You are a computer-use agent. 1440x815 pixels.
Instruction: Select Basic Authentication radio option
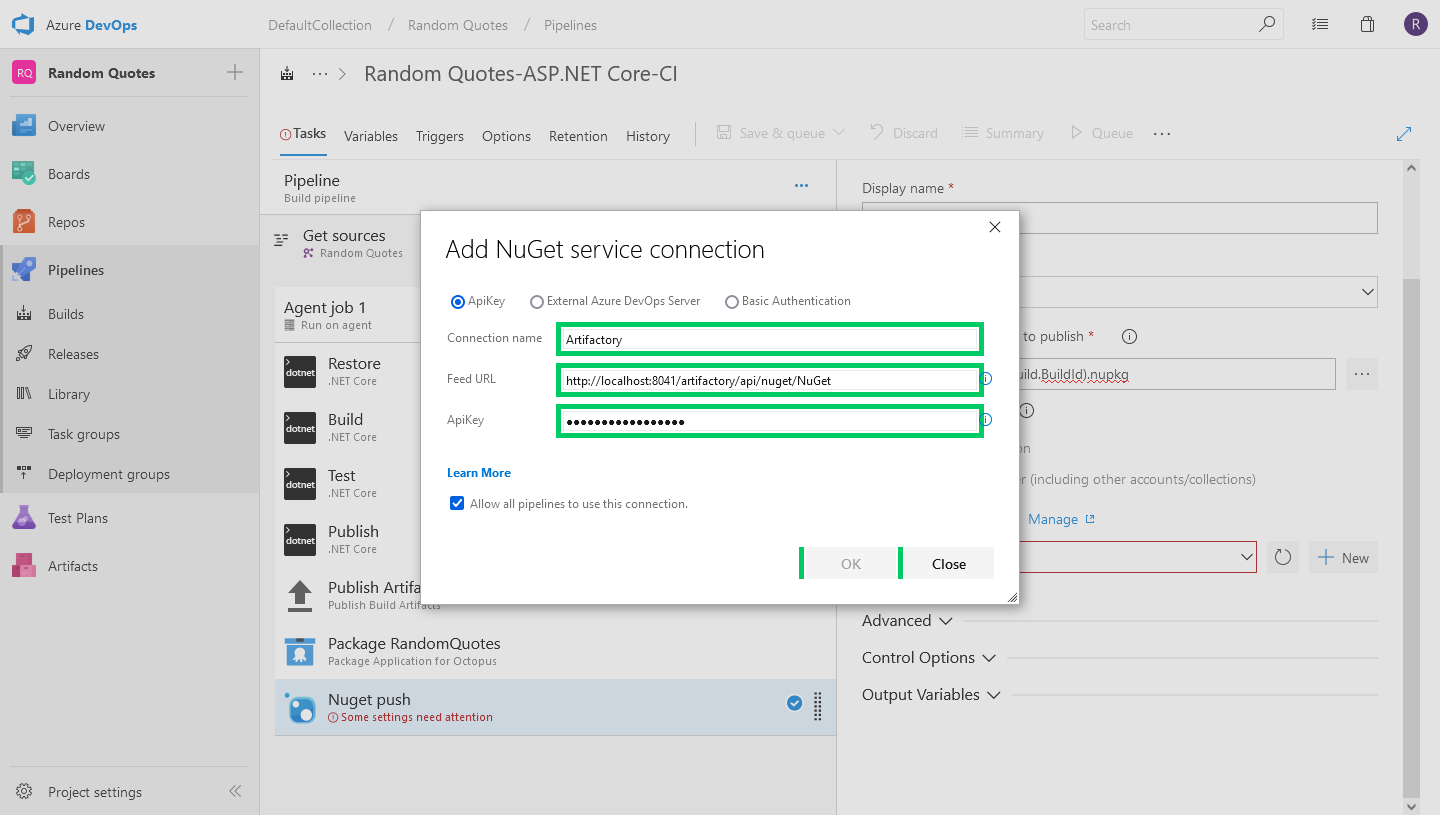tap(732, 301)
